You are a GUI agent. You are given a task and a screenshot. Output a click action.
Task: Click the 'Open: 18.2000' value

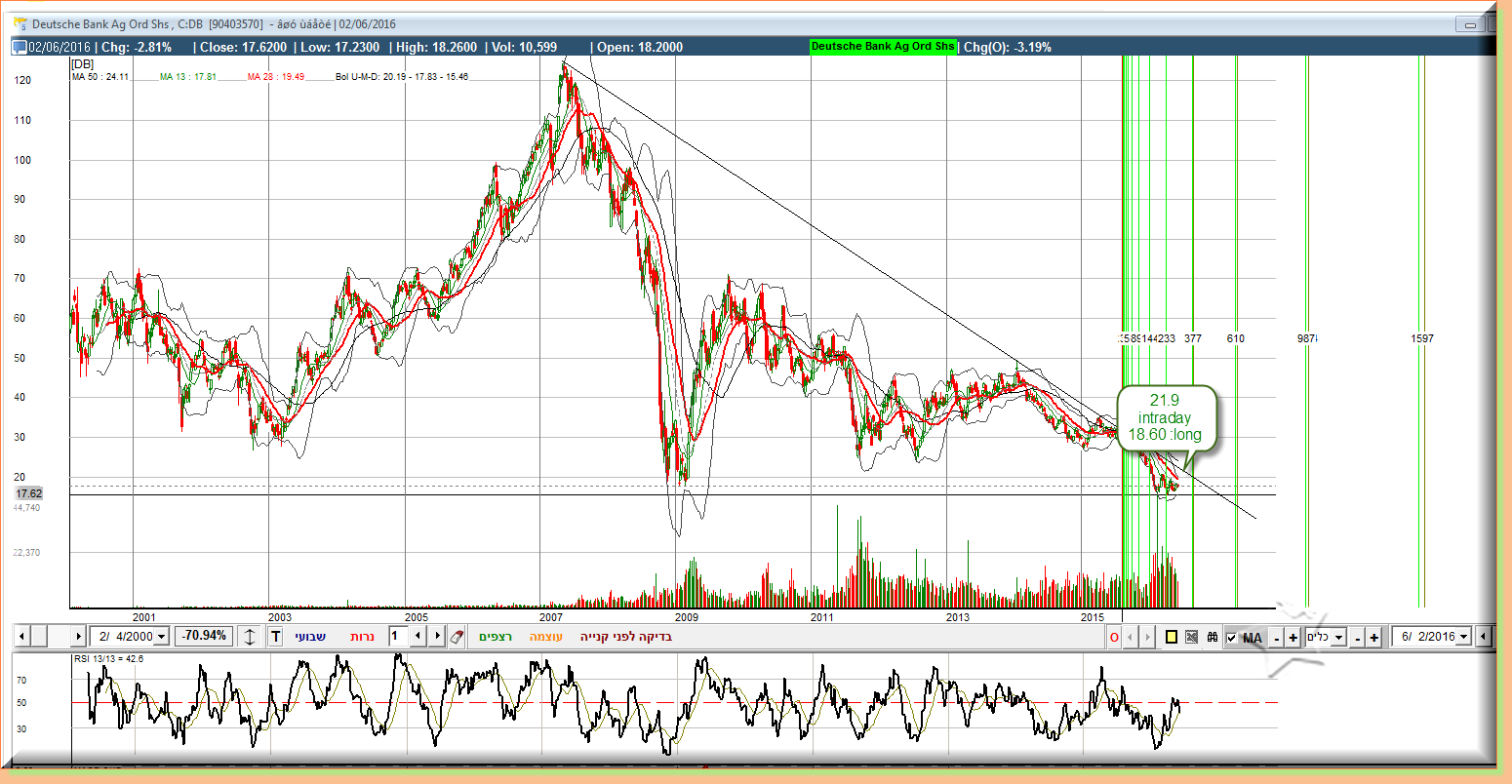tap(640, 47)
